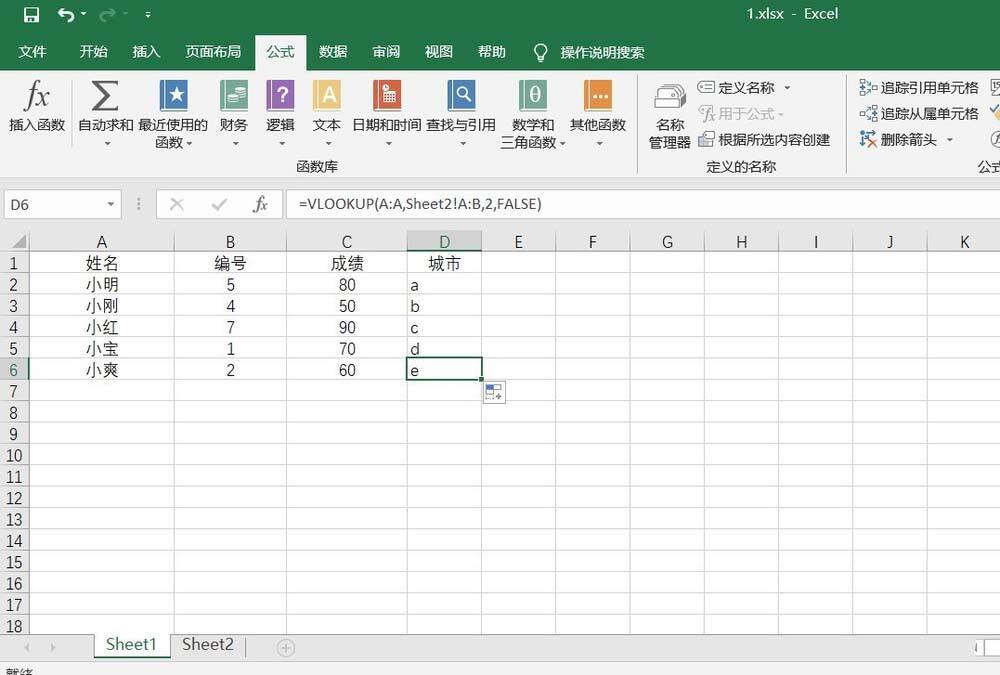Open the 最近使用的函数 star icon
This screenshot has height=675, width=1000.
click(x=173, y=96)
